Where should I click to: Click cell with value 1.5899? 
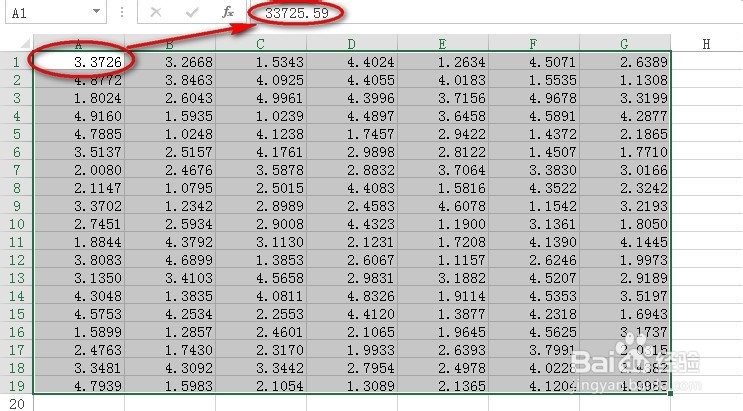point(79,332)
